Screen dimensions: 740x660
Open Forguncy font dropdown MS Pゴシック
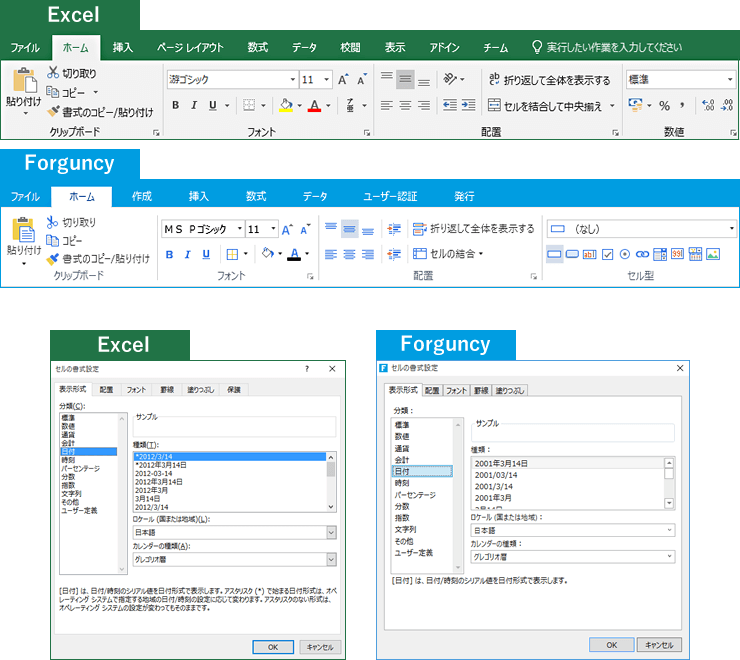click(239, 229)
